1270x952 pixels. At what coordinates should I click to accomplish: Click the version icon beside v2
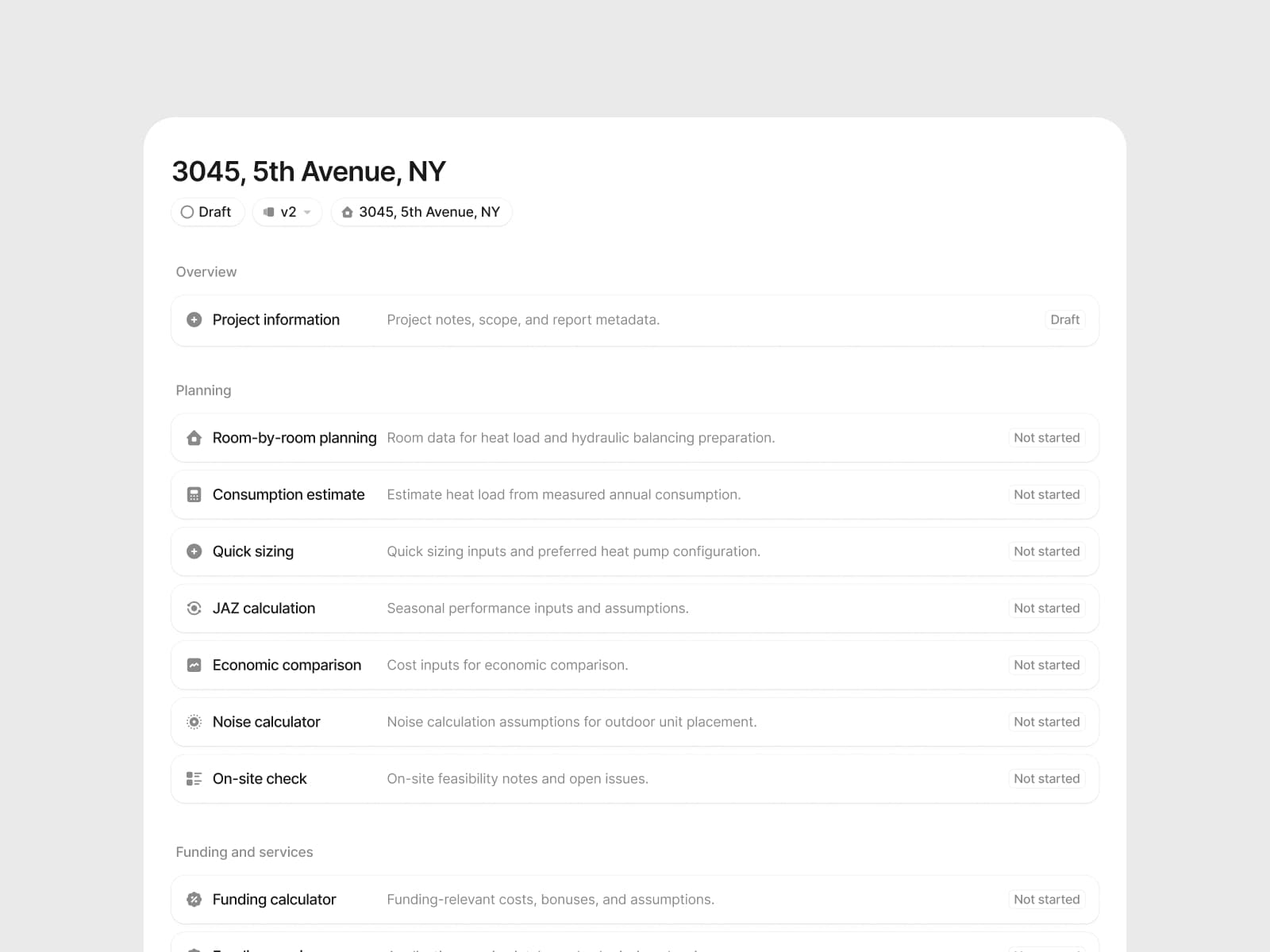point(269,212)
